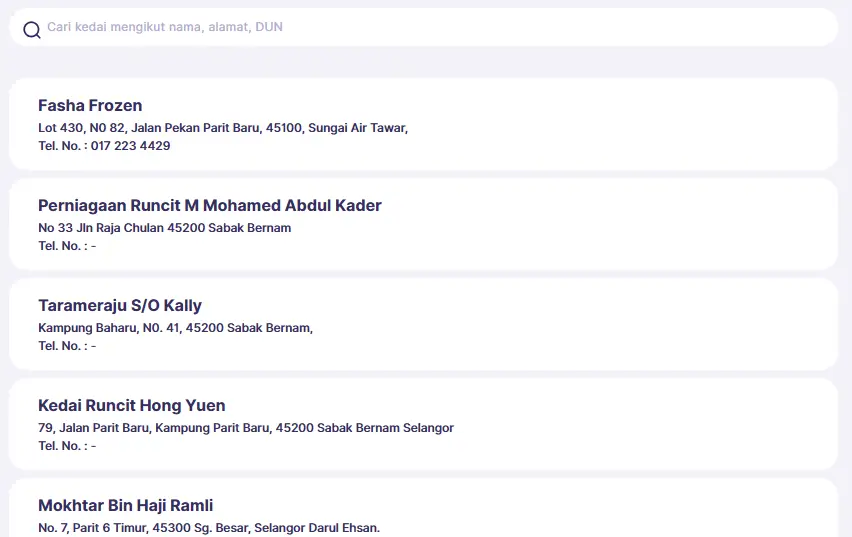Screen dimensions: 852x537
Task: Focus the store search input field
Action: (400, 27)
